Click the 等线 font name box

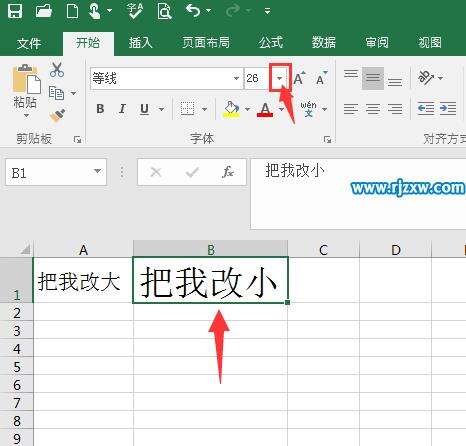point(161,79)
